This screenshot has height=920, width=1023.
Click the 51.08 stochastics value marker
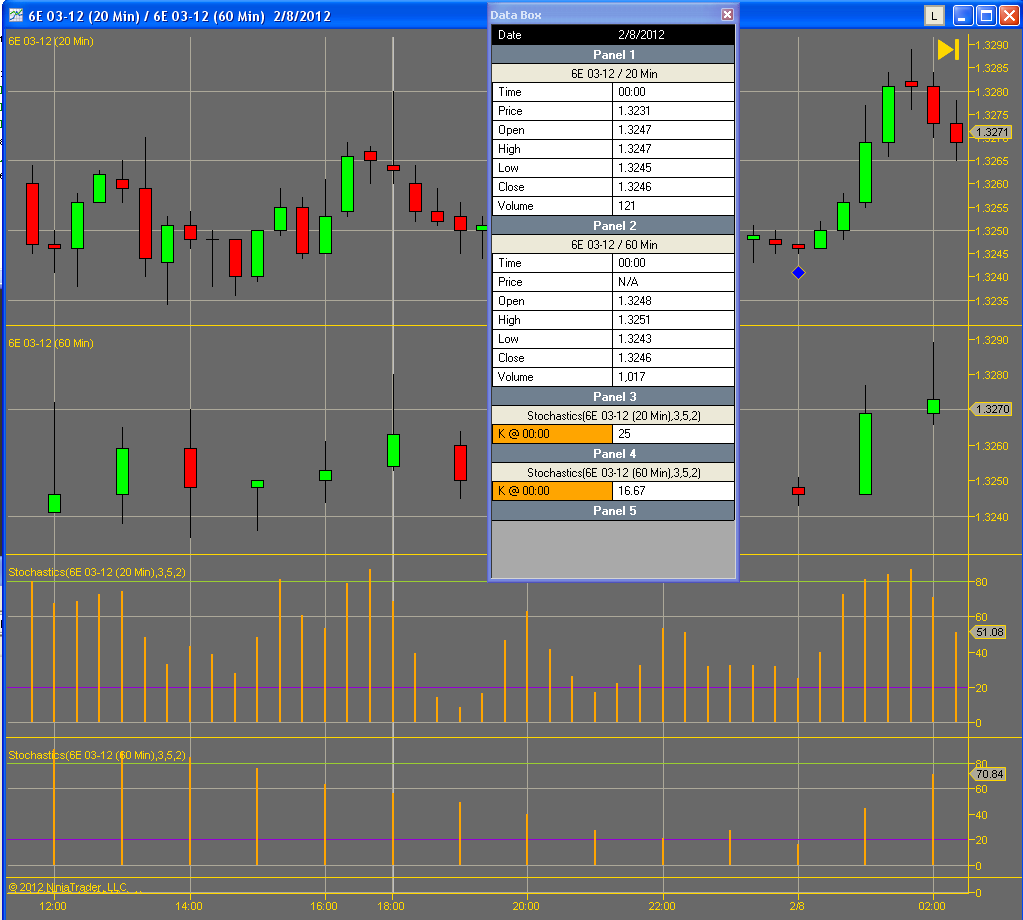pyautogui.click(x=989, y=632)
